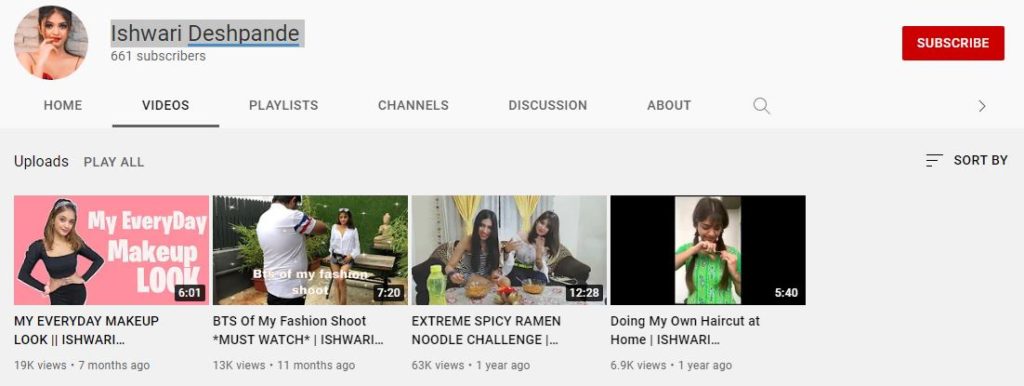Click the MY EVERYDAY MAKEUP LOOK title link
Viewport: 1024px width, 386px height.
(x=86, y=330)
